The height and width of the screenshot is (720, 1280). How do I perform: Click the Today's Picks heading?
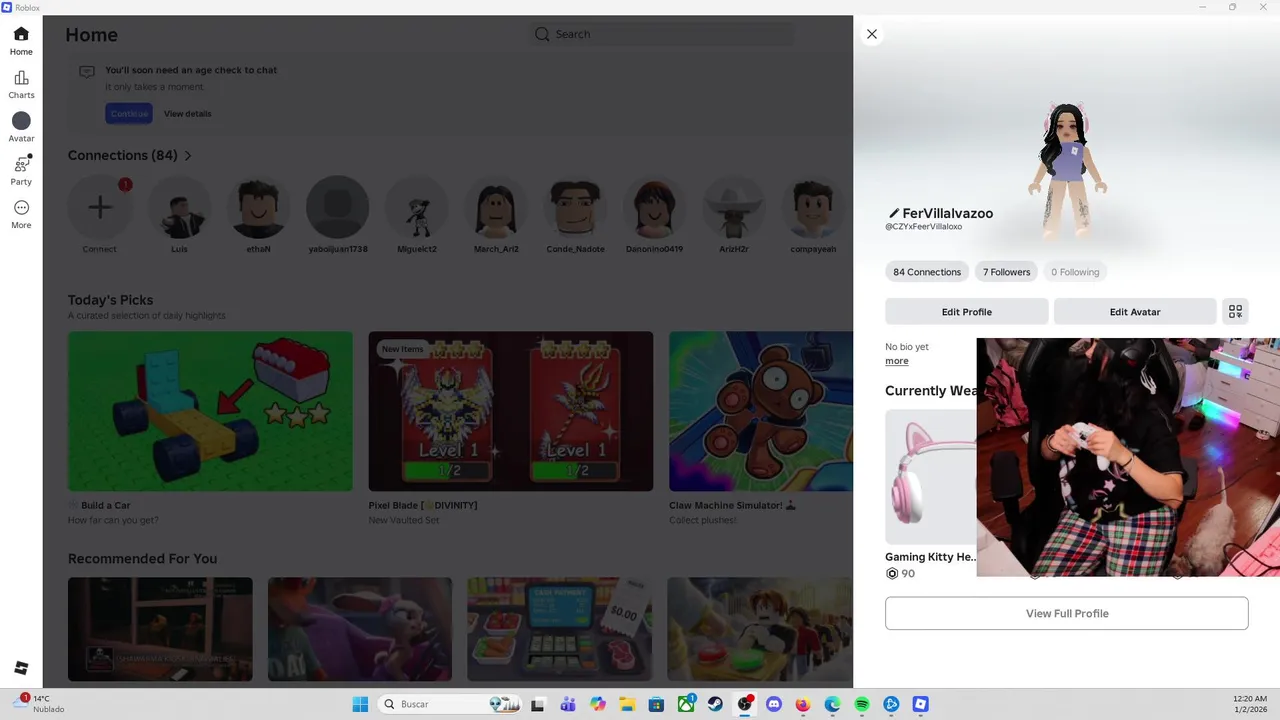pos(110,300)
